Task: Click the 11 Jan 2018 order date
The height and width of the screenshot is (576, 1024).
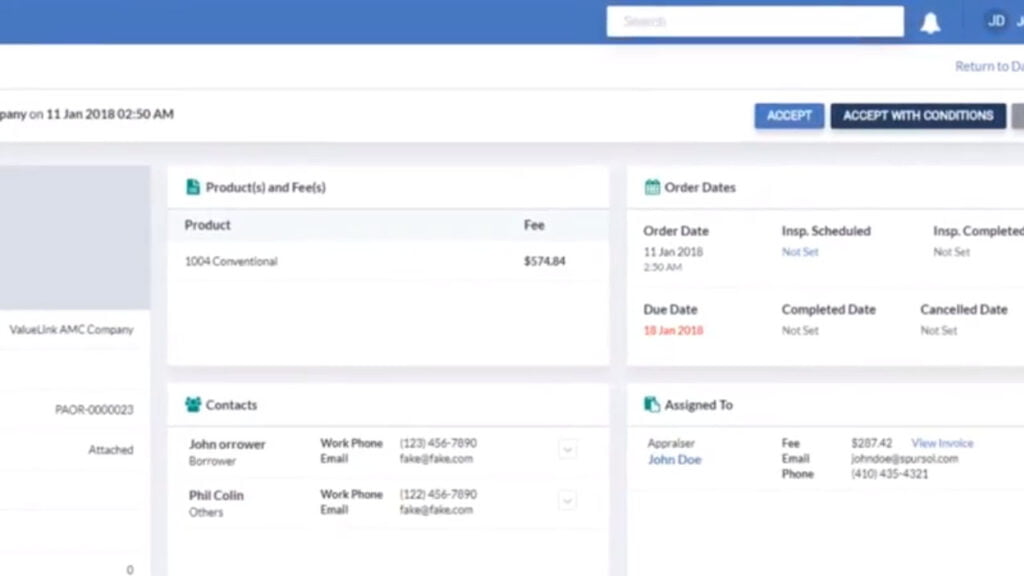Action: click(673, 251)
